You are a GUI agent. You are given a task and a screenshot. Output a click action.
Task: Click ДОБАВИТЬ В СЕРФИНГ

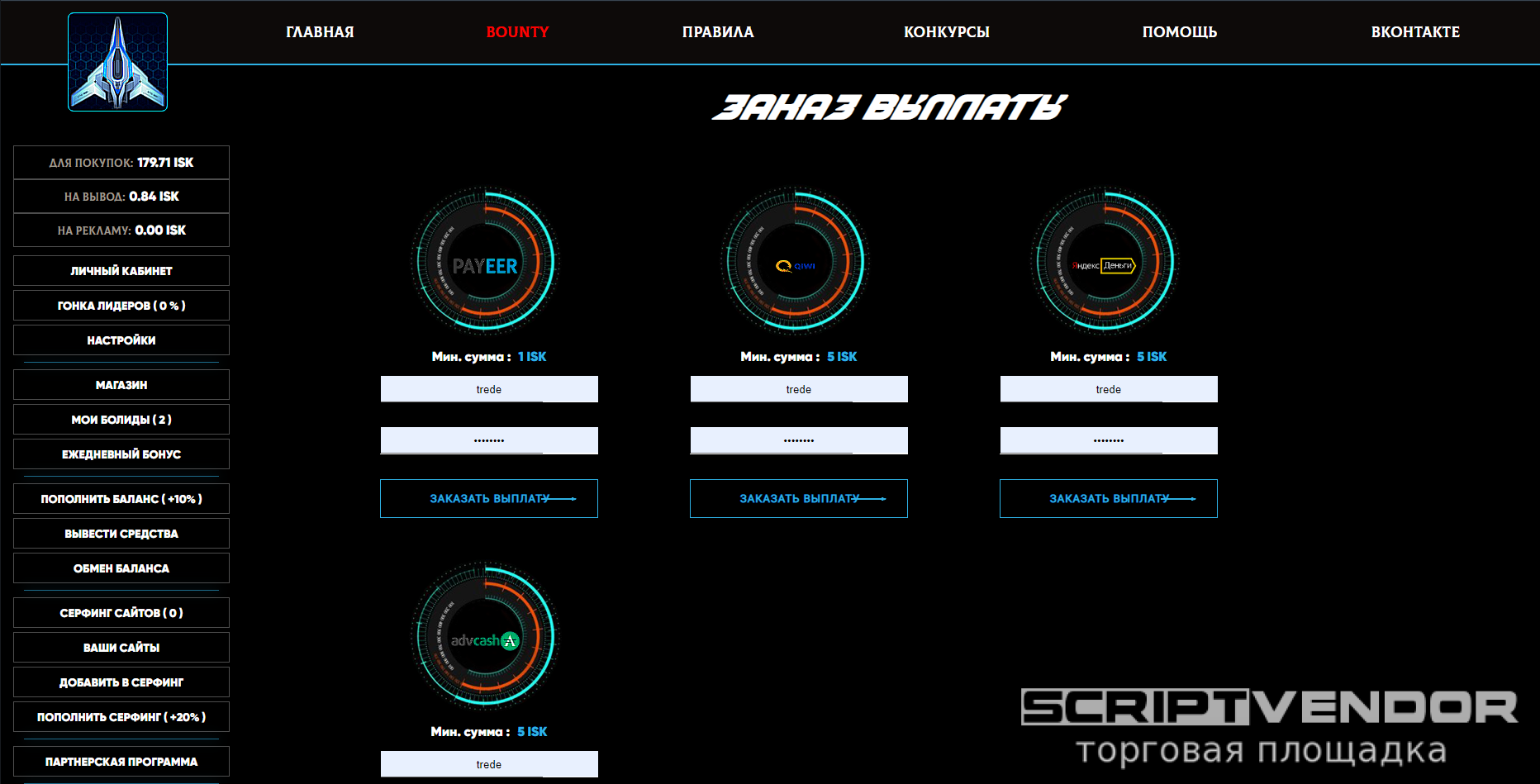click(121, 682)
